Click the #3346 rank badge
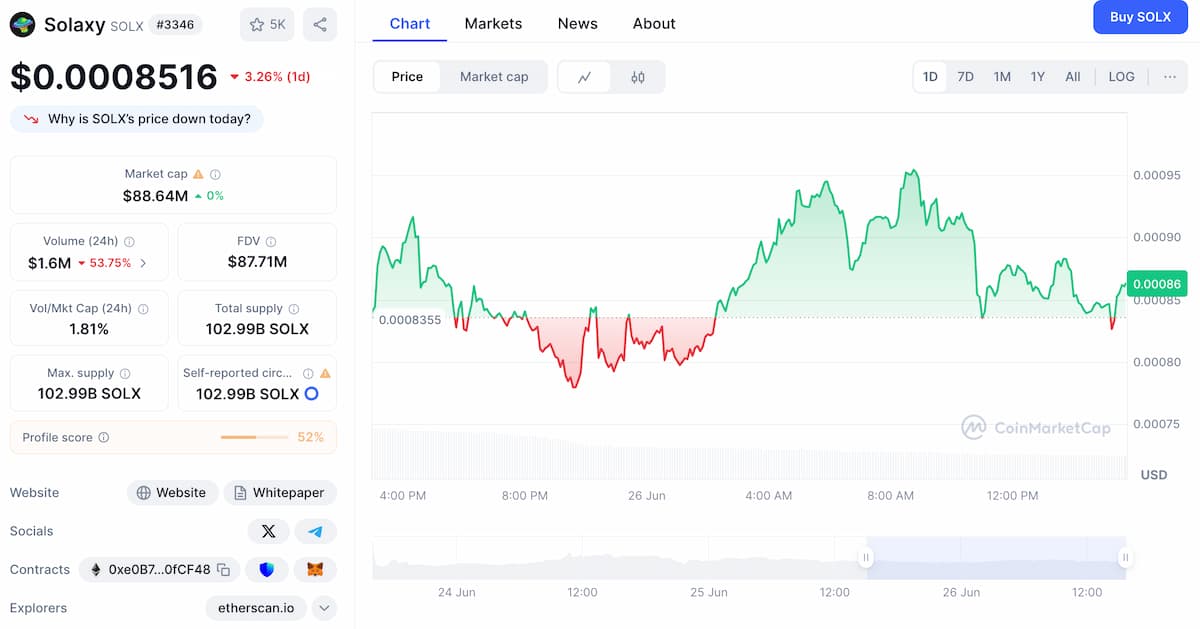Image resolution: width=1200 pixels, height=629 pixels. 175,24
